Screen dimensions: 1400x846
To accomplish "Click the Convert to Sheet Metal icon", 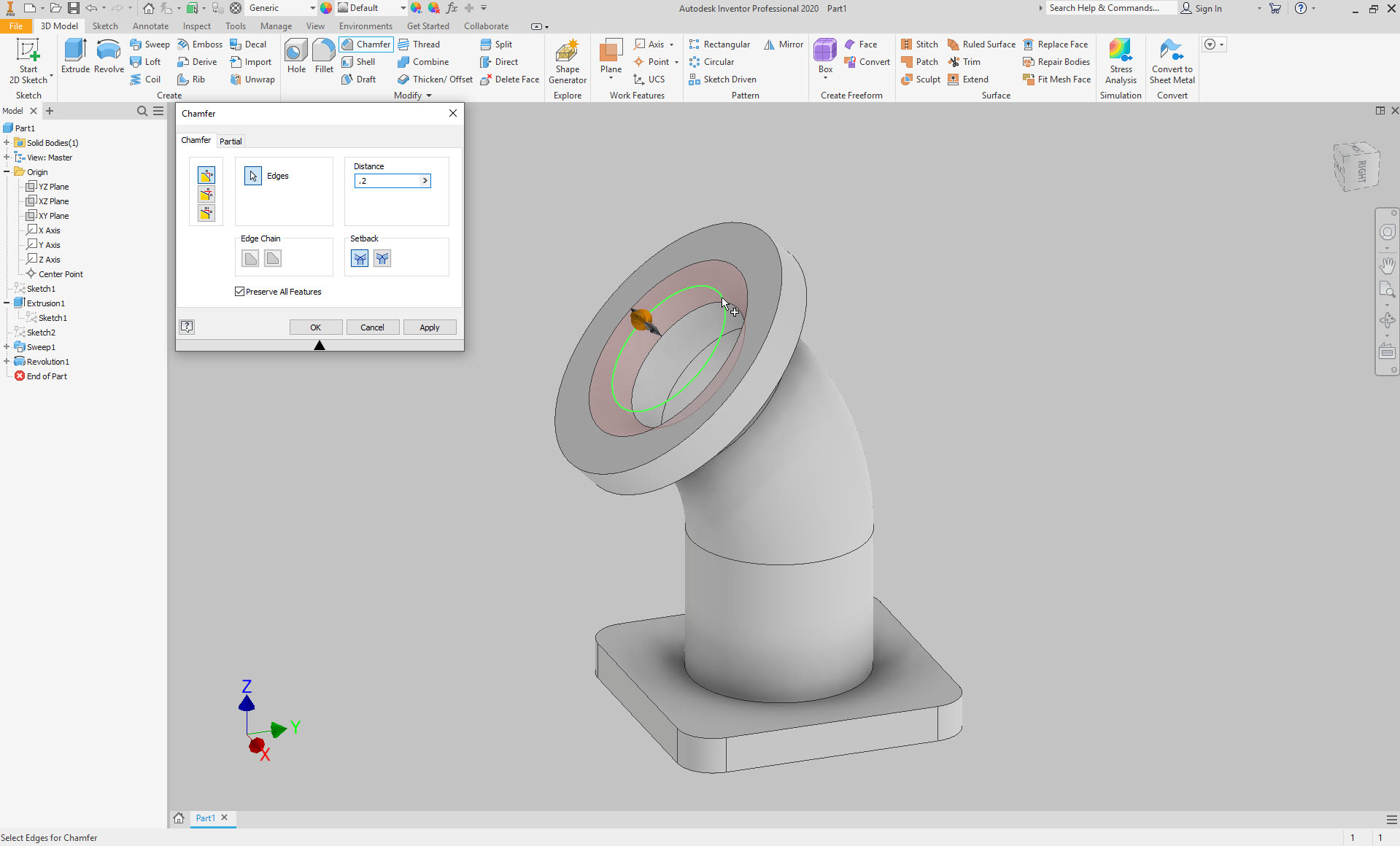I will 1172,62.
